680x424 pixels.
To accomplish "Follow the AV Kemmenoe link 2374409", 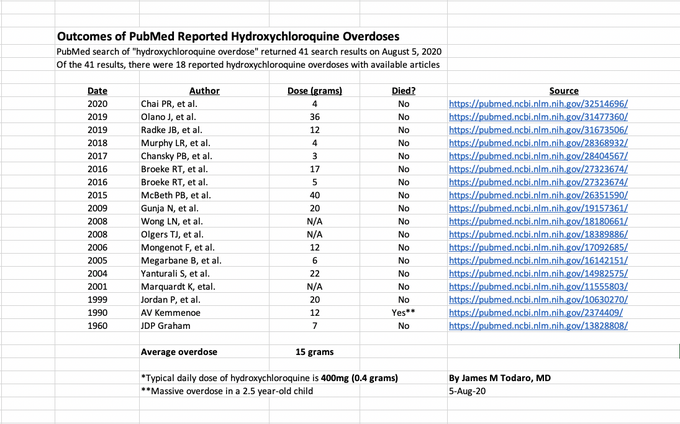I will click(x=536, y=313).
